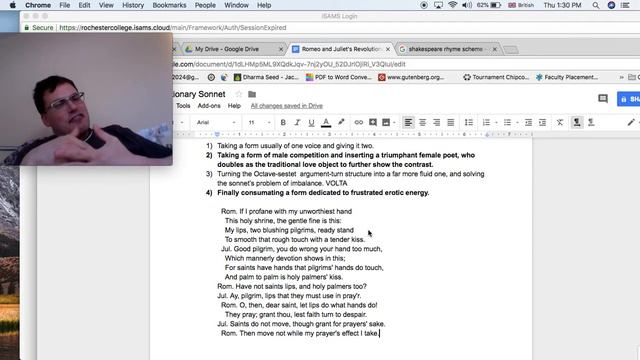Viewport: 640px width, 360px height.
Task: Toggle underline formatting
Action: click(x=311, y=122)
